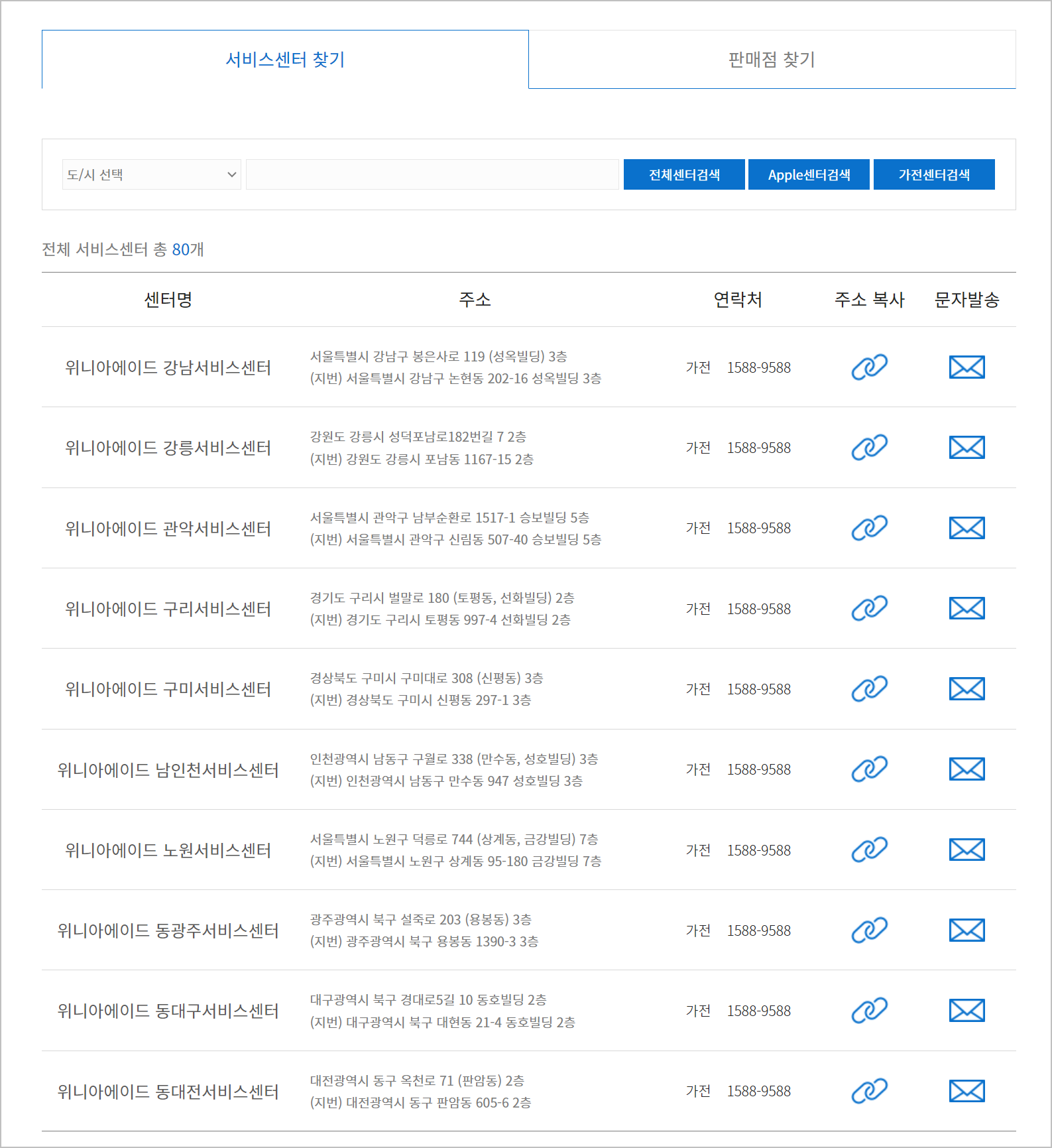Select 위니아에이드 강남서비스센터 name
The width and height of the screenshot is (1052, 1148).
click(168, 367)
